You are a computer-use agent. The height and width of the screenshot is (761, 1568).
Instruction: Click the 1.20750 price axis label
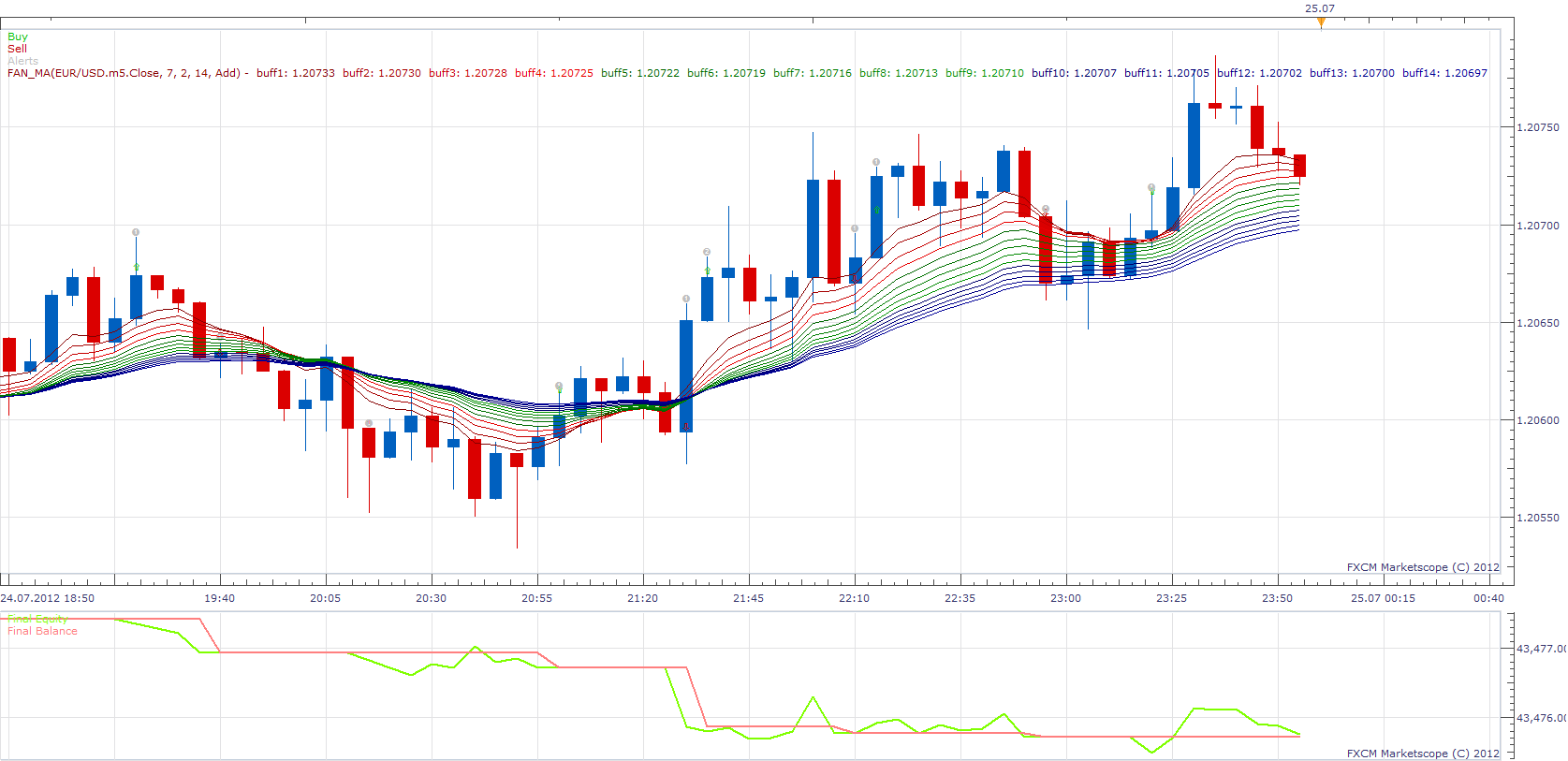tap(1538, 127)
